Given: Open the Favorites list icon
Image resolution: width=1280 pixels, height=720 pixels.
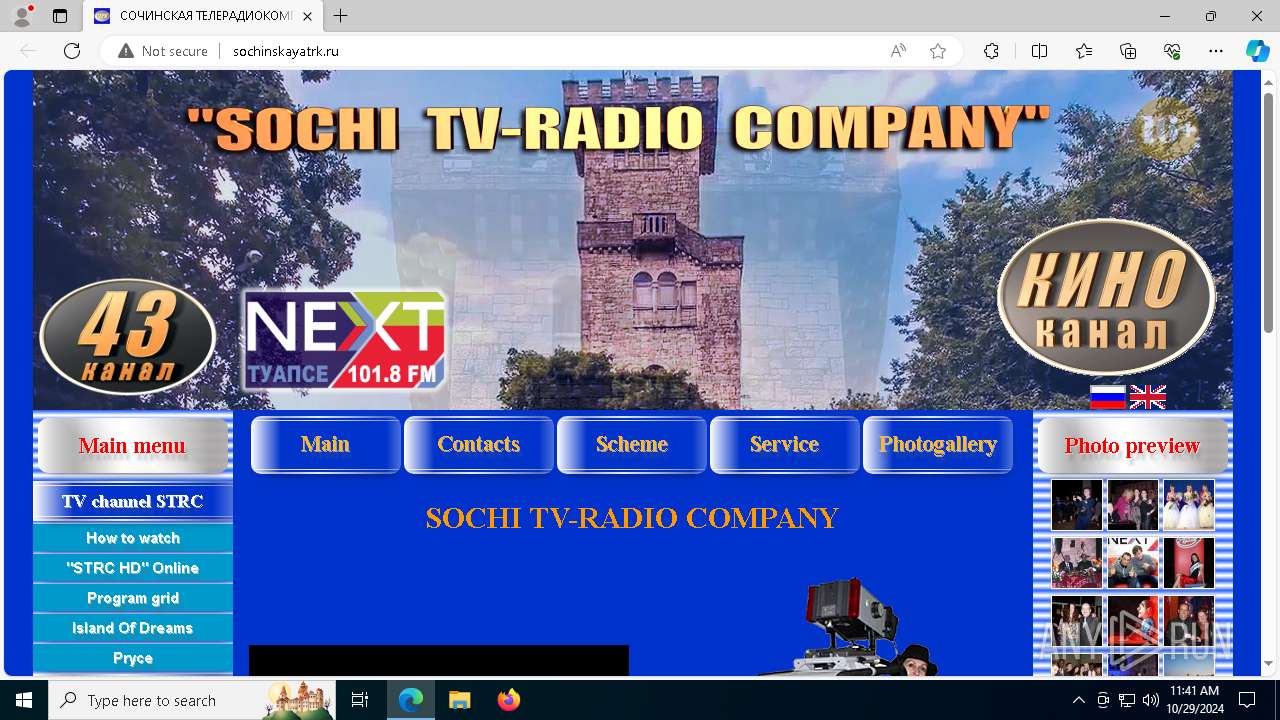Looking at the screenshot, I should [1084, 51].
